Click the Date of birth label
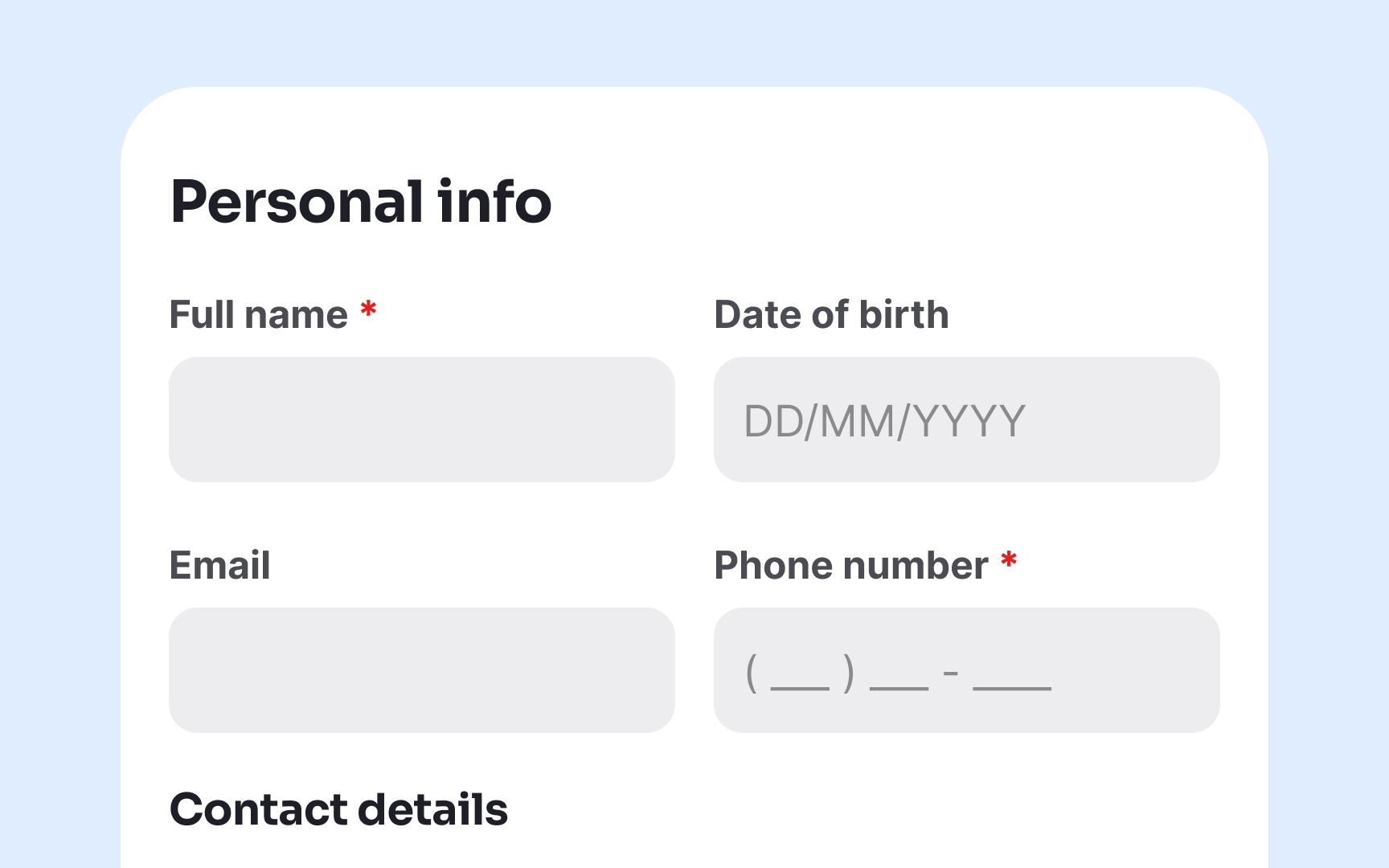 click(x=832, y=314)
